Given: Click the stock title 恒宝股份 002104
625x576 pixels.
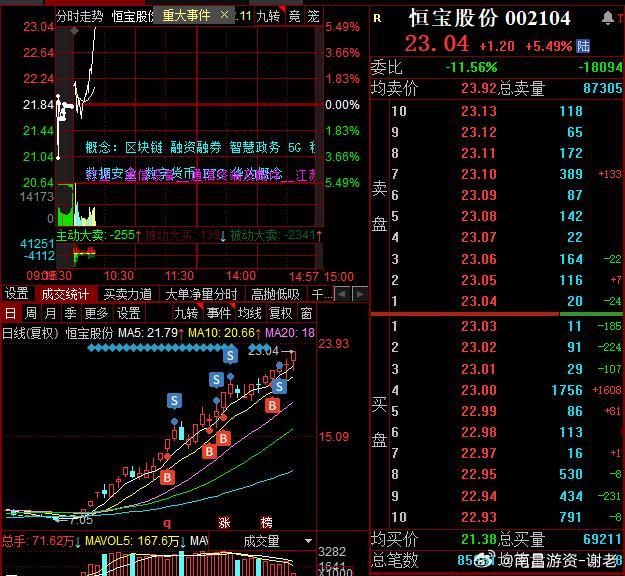Looking at the screenshot, I should point(490,18).
